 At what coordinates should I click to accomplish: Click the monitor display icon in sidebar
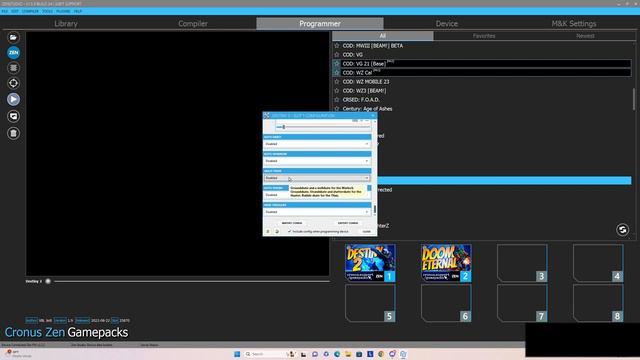tap(13, 116)
